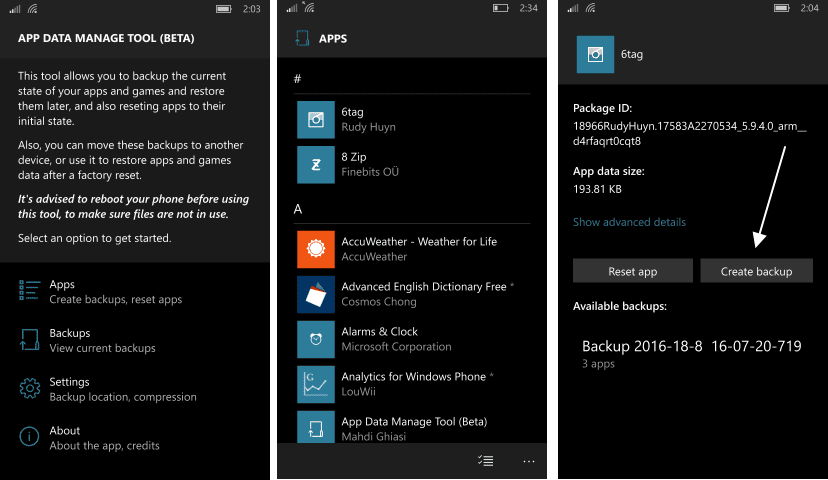Tap the 2:34 clock in middle screen

coord(528,8)
